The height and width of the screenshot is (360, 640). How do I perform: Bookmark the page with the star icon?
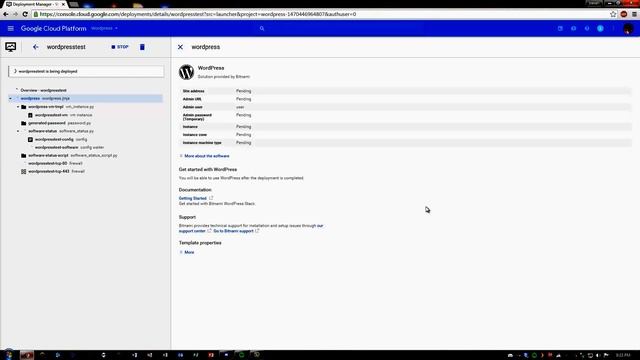click(x=613, y=14)
